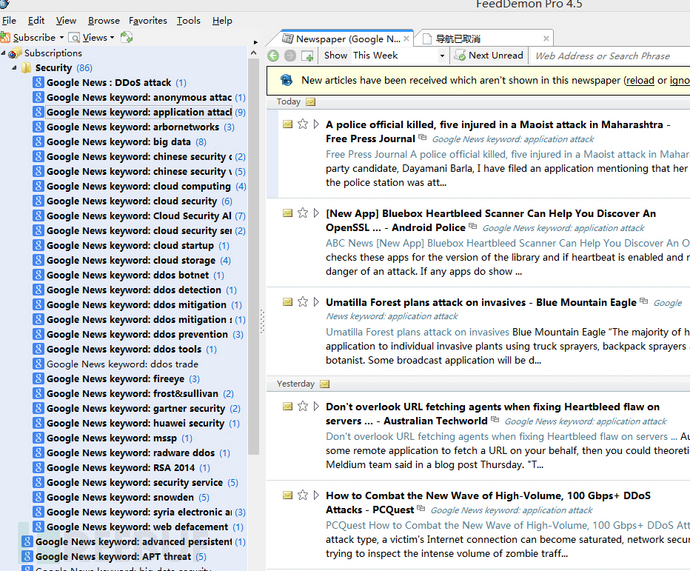Click popup icon after Australian Techworld title

[x=495, y=419]
